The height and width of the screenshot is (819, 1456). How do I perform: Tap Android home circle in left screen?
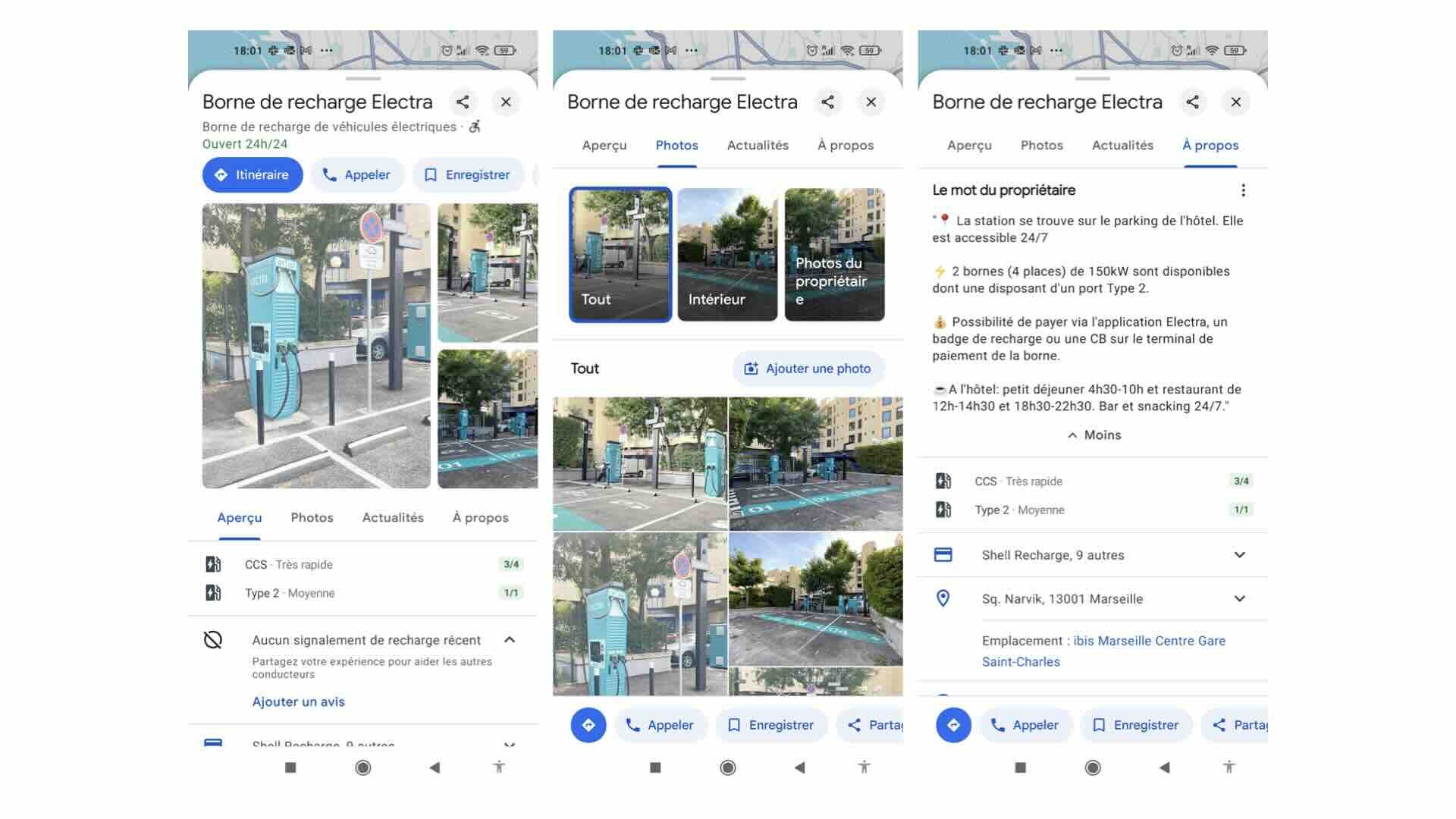click(x=363, y=768)
